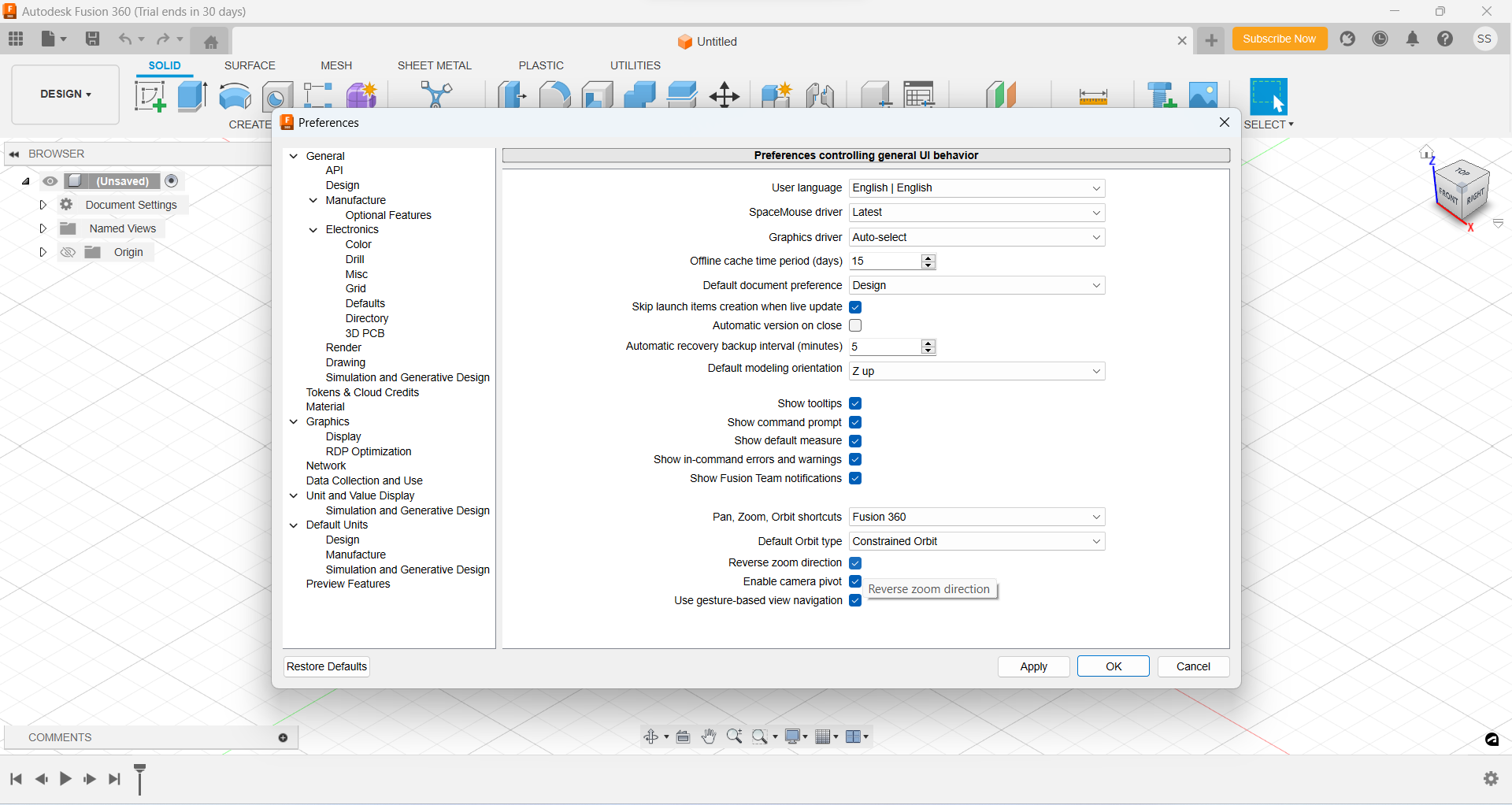The height and width of the screenshot is (805, 1512).
Task: Click the Cancel button
Action: pos(1193,666)
